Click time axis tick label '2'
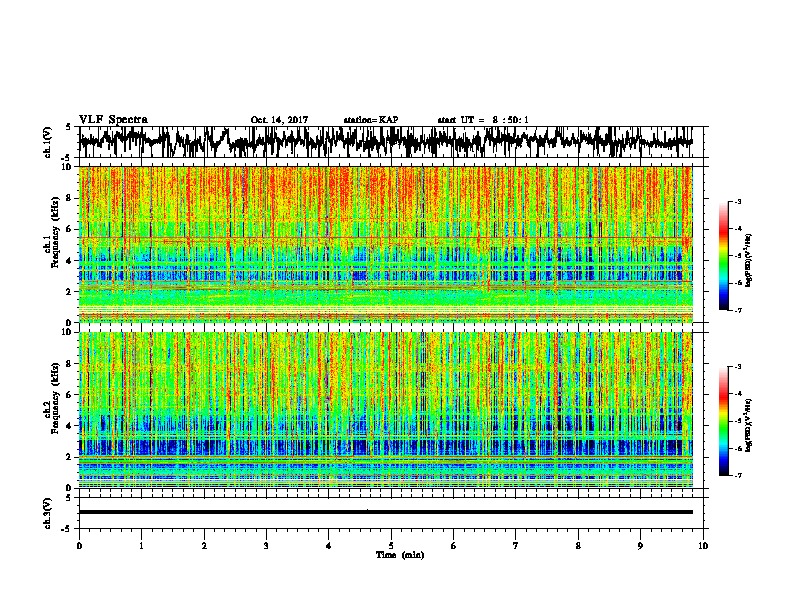 coord(204,546)
